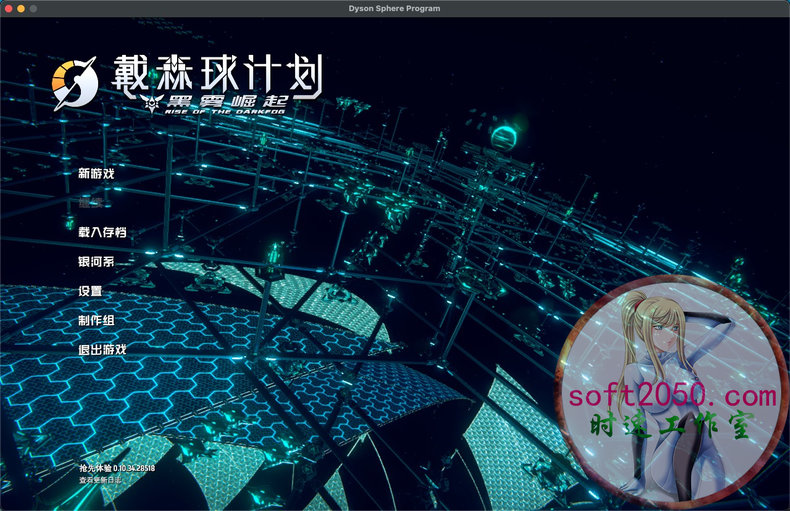Screen dimensions: 790x511
Task: Click the version text 抢先体验 0.10.34.28518
Action: pyautogui.click(x=117, y=468)
